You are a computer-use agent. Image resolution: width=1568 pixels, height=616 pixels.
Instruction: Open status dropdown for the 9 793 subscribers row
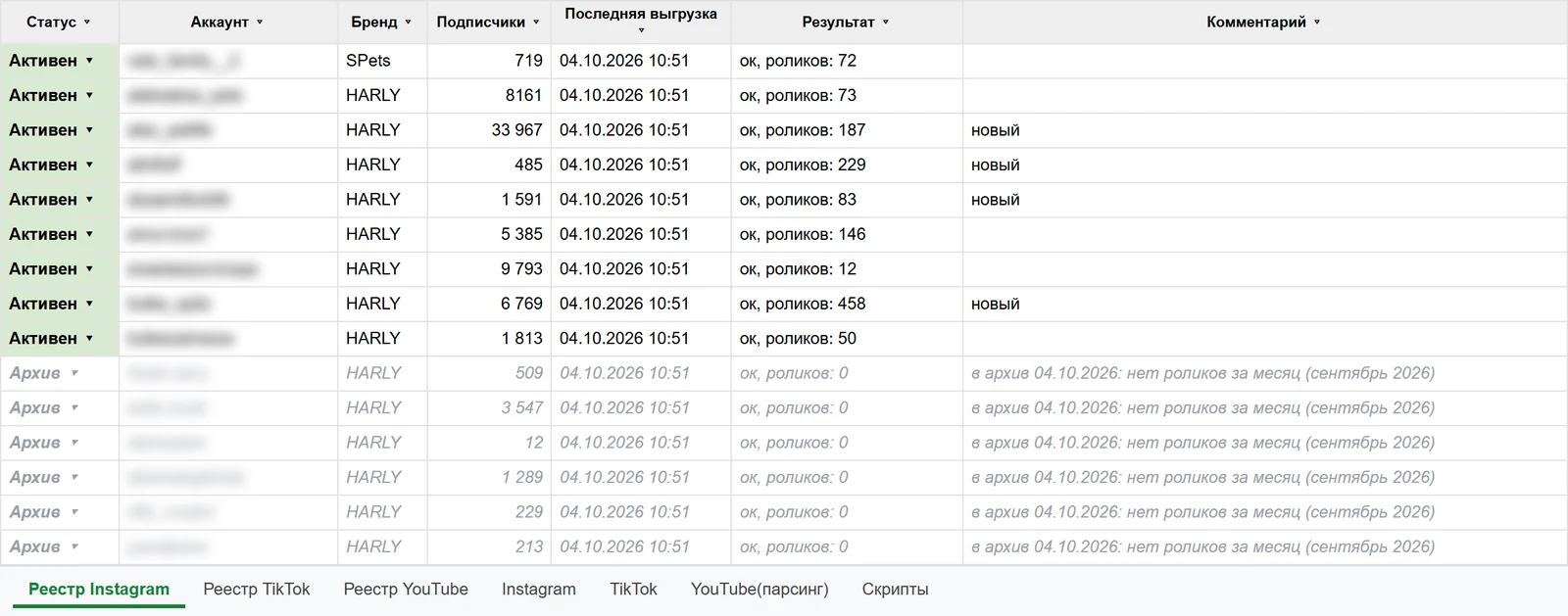89,269
